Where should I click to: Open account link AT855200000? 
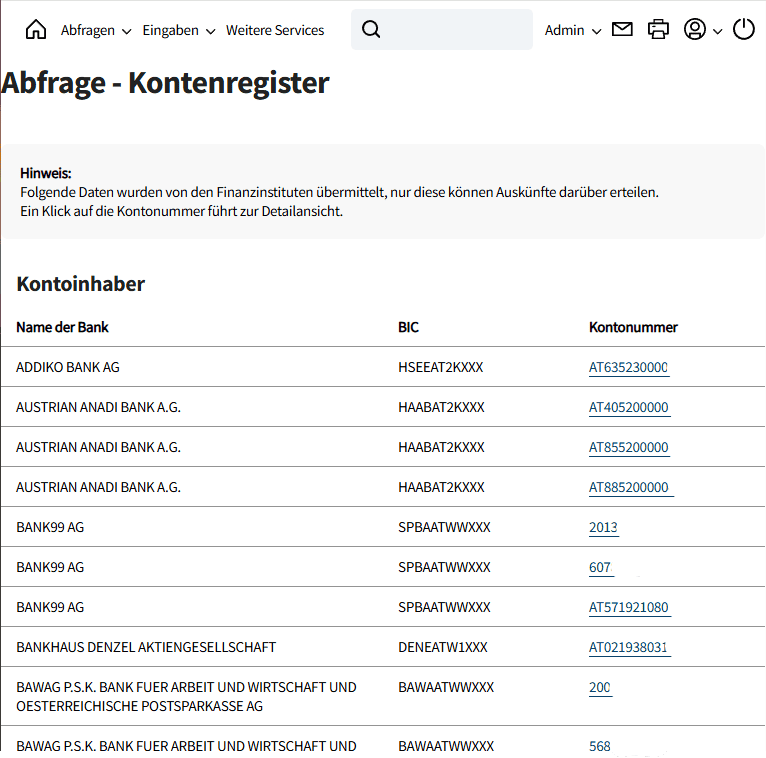[629, 447]
